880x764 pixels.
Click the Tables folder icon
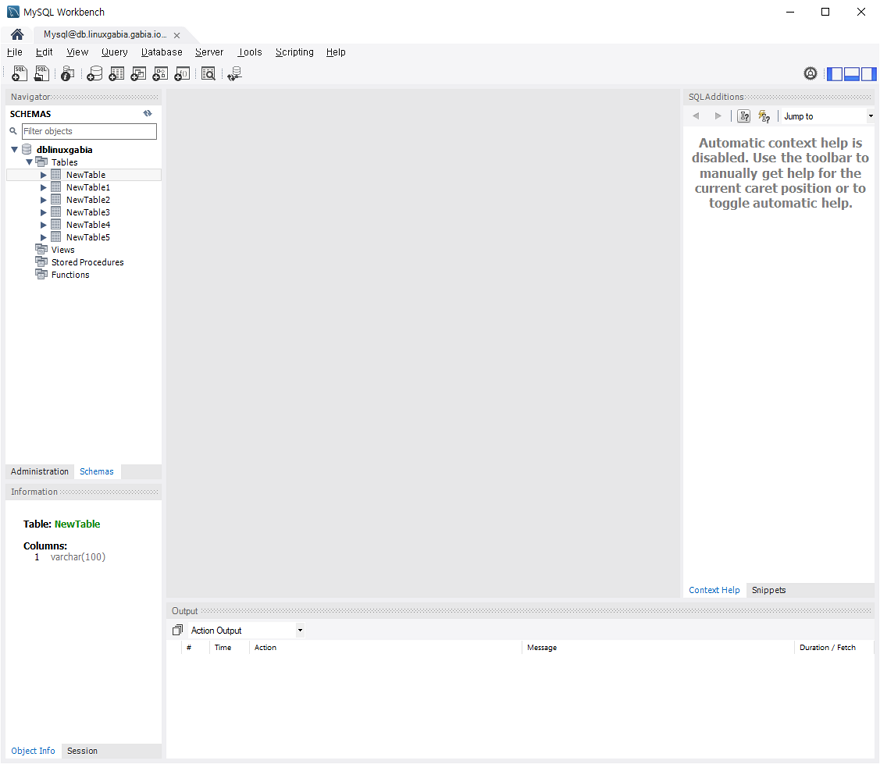[42, 162]
